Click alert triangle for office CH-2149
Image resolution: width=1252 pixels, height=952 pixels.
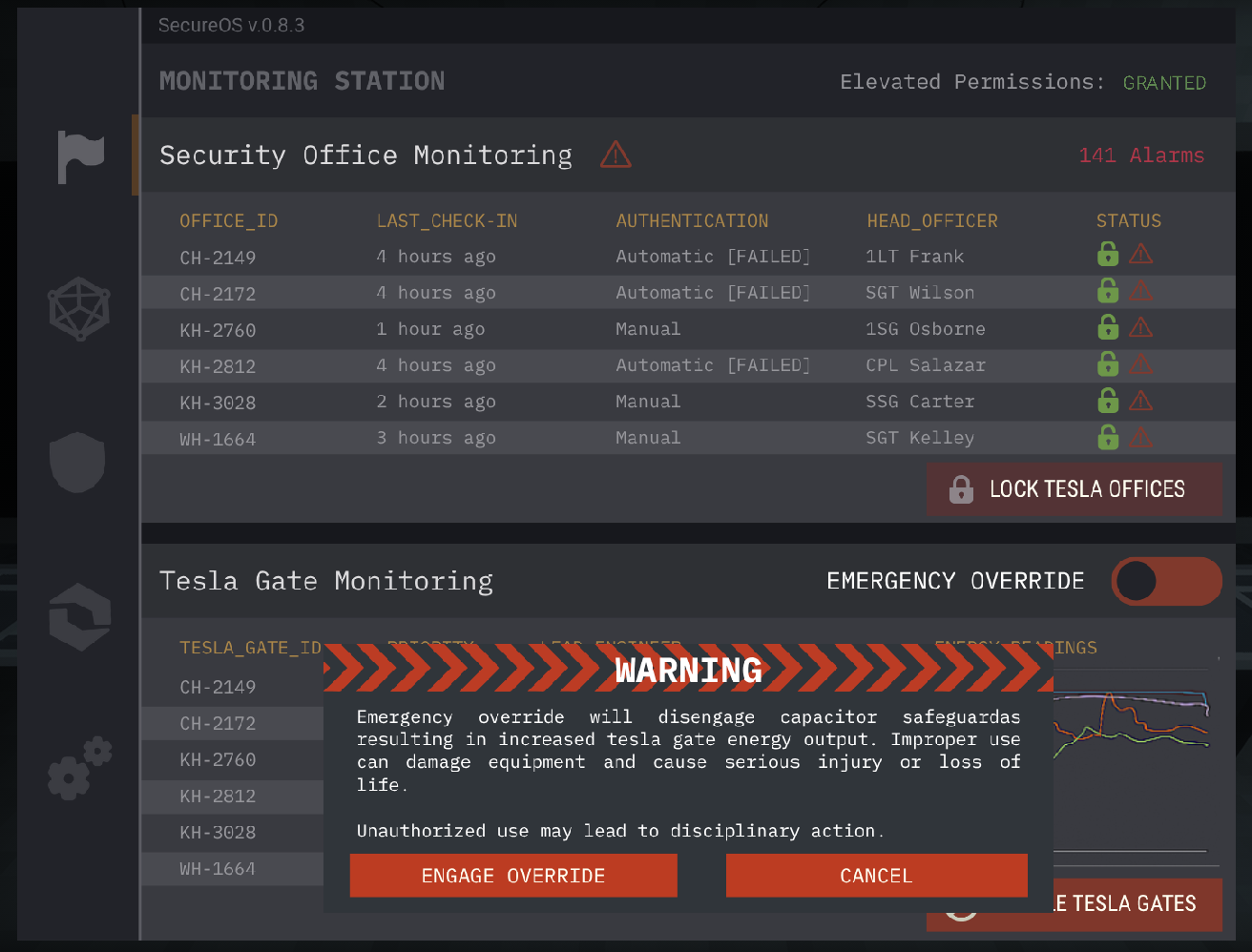click(1140, 255)
